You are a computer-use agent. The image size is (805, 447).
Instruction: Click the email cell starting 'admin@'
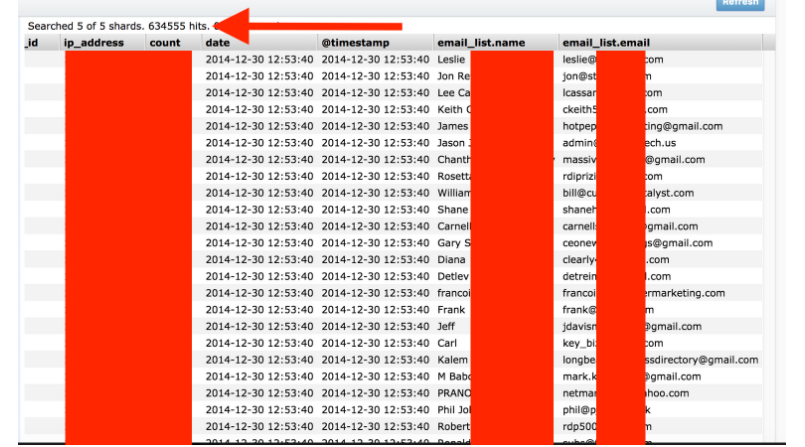point(619,143)
